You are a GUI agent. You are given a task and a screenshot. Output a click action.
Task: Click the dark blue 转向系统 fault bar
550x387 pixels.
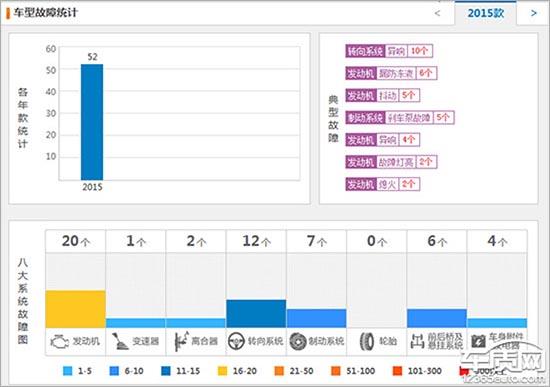(x=256, y=314)
